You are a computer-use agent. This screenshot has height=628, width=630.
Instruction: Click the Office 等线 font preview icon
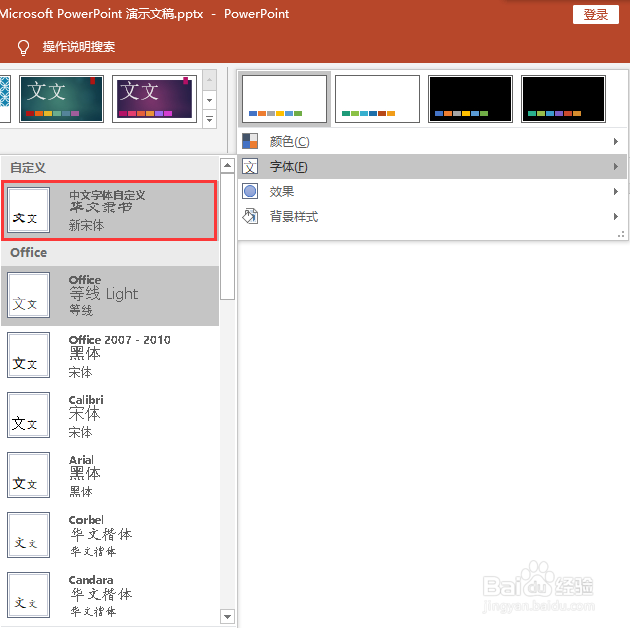point(29,295)
